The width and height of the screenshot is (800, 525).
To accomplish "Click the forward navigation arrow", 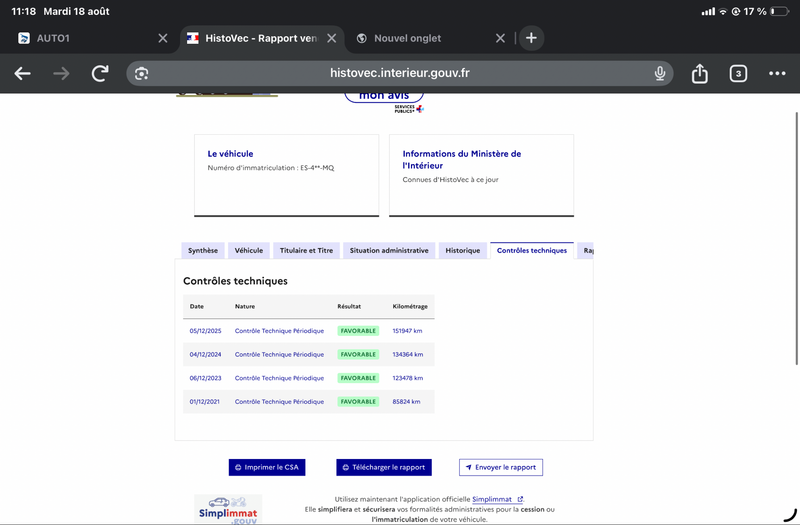I will coord(61,73).
